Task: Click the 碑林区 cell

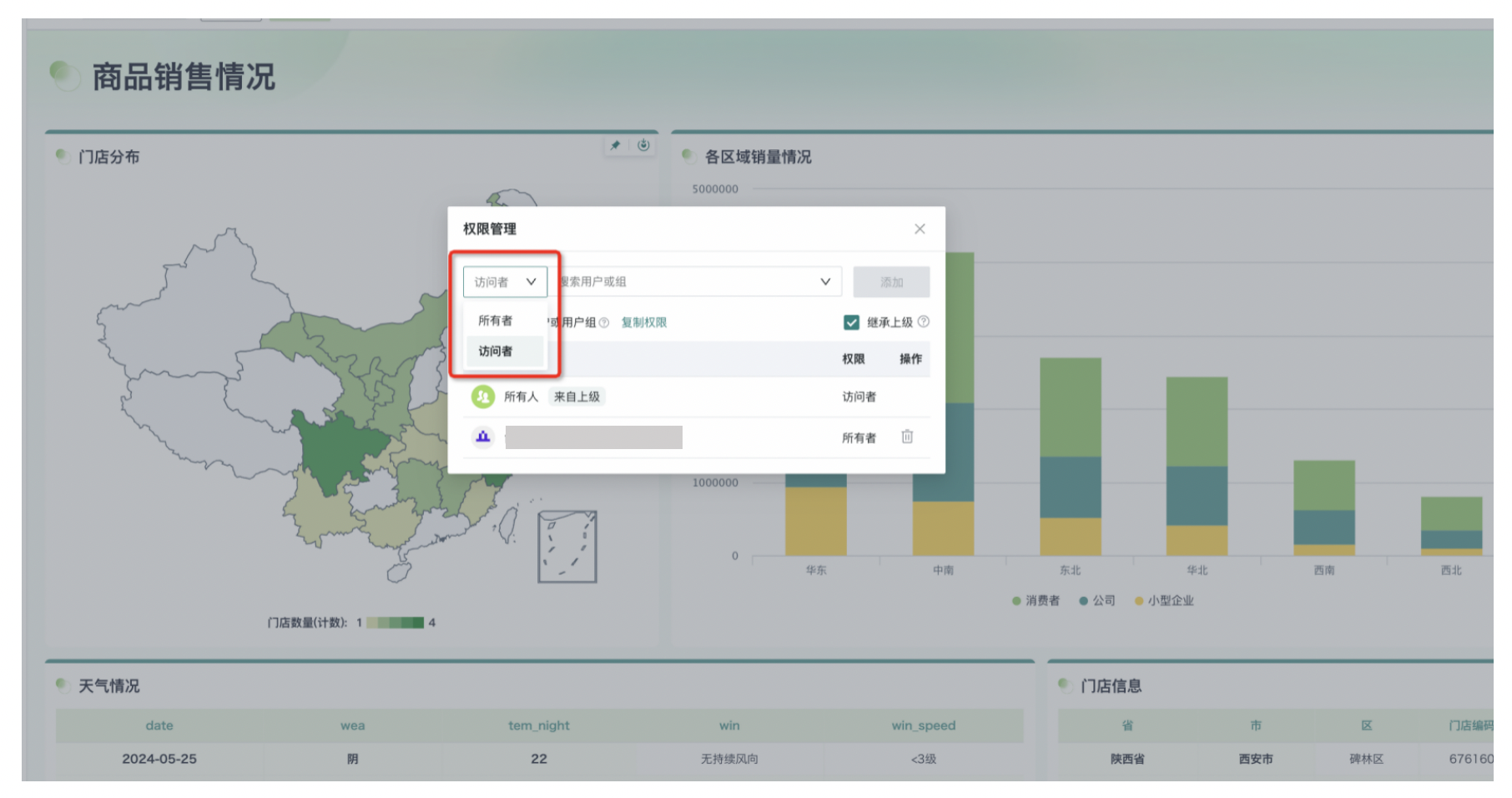Action: tap(1367, 759)
